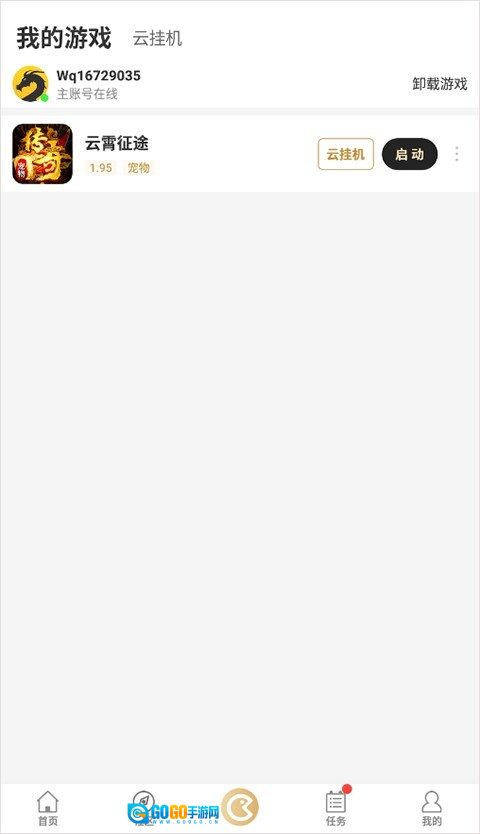
Task: Click the 1.95 tag
Action: (101, 168)
